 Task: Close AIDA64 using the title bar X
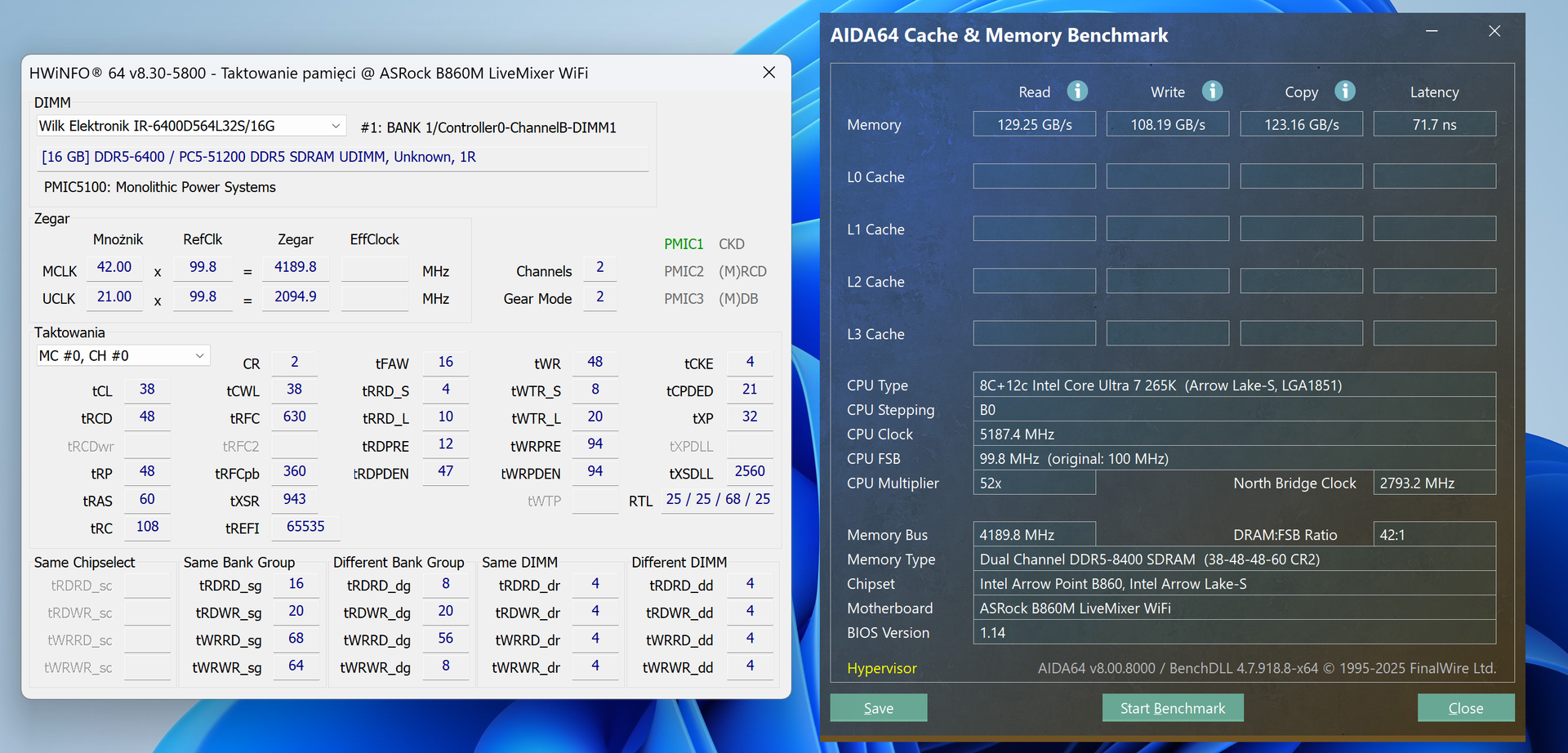1494,31
